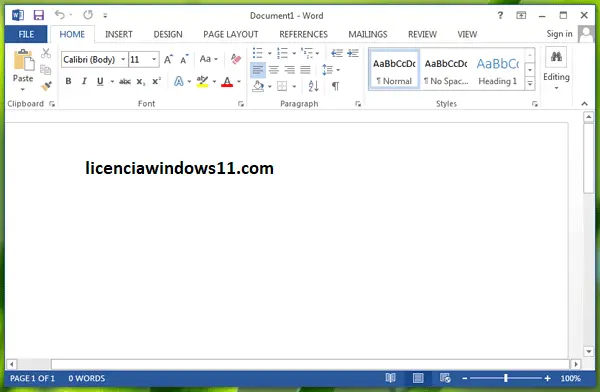This screenshot has height=392, width=600.
Task: Show paragraph marks with the pilcrow icon
Action: [336, 86]
